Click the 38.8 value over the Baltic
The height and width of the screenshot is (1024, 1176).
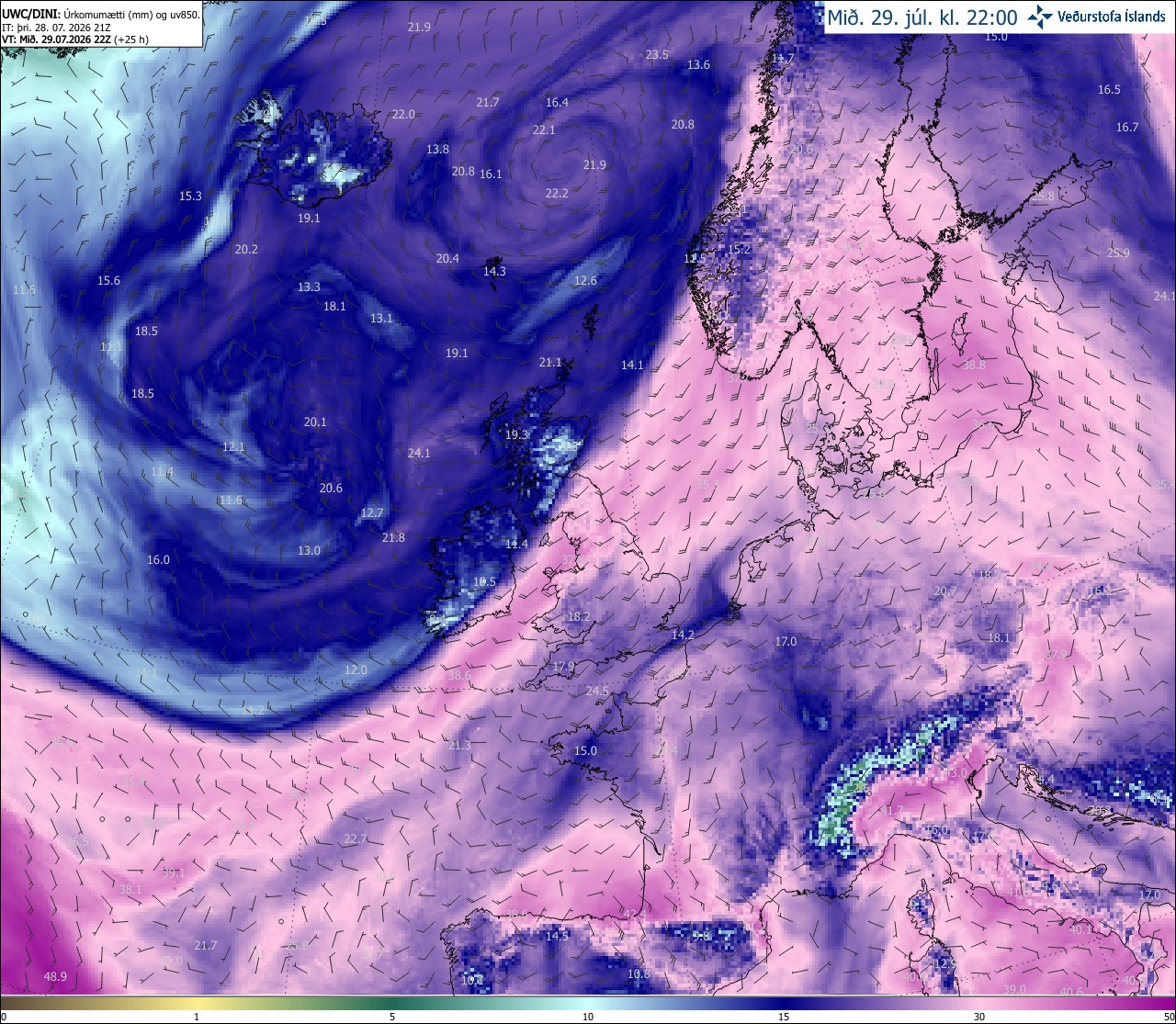(x=974, y=365)
